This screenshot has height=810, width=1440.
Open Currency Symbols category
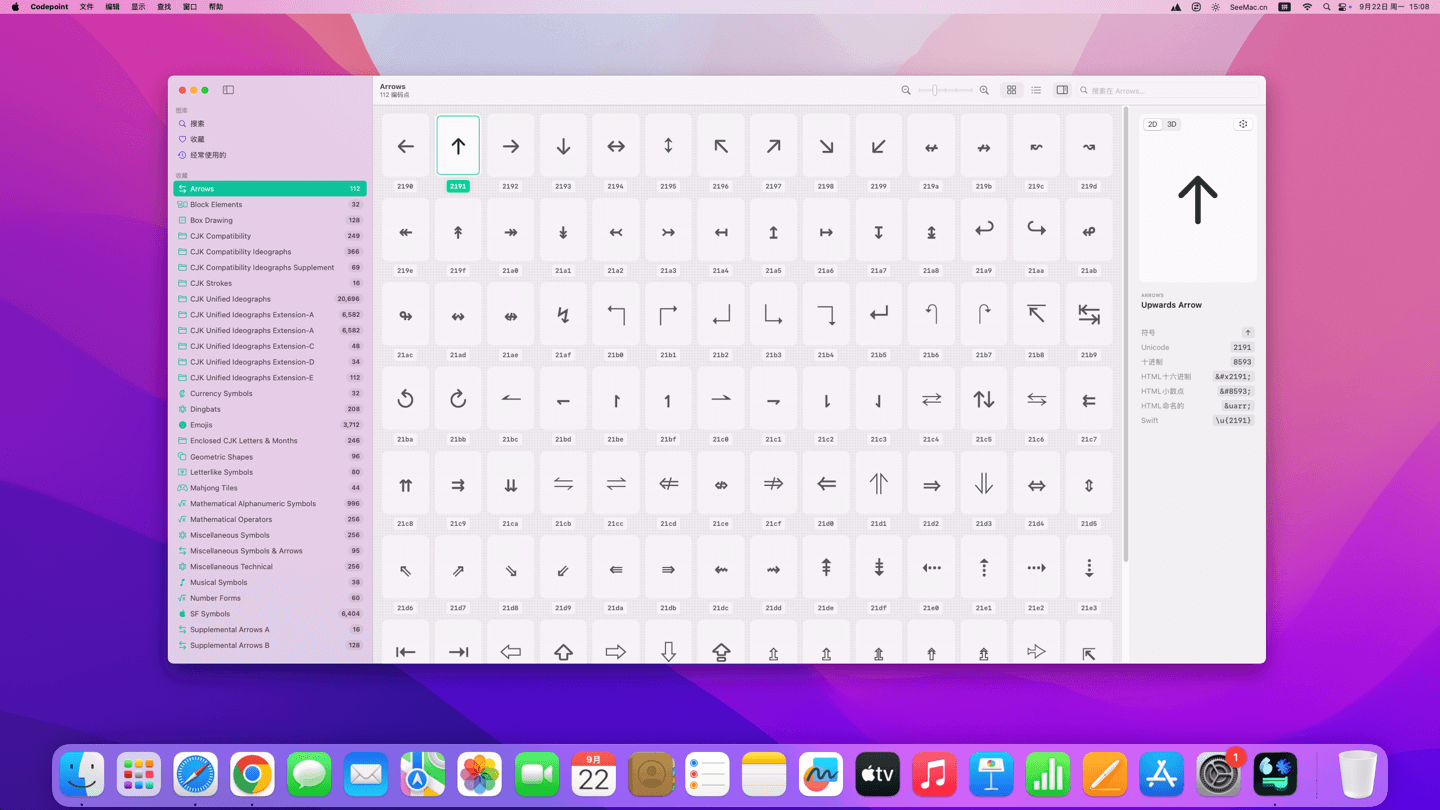click(221, 393)
